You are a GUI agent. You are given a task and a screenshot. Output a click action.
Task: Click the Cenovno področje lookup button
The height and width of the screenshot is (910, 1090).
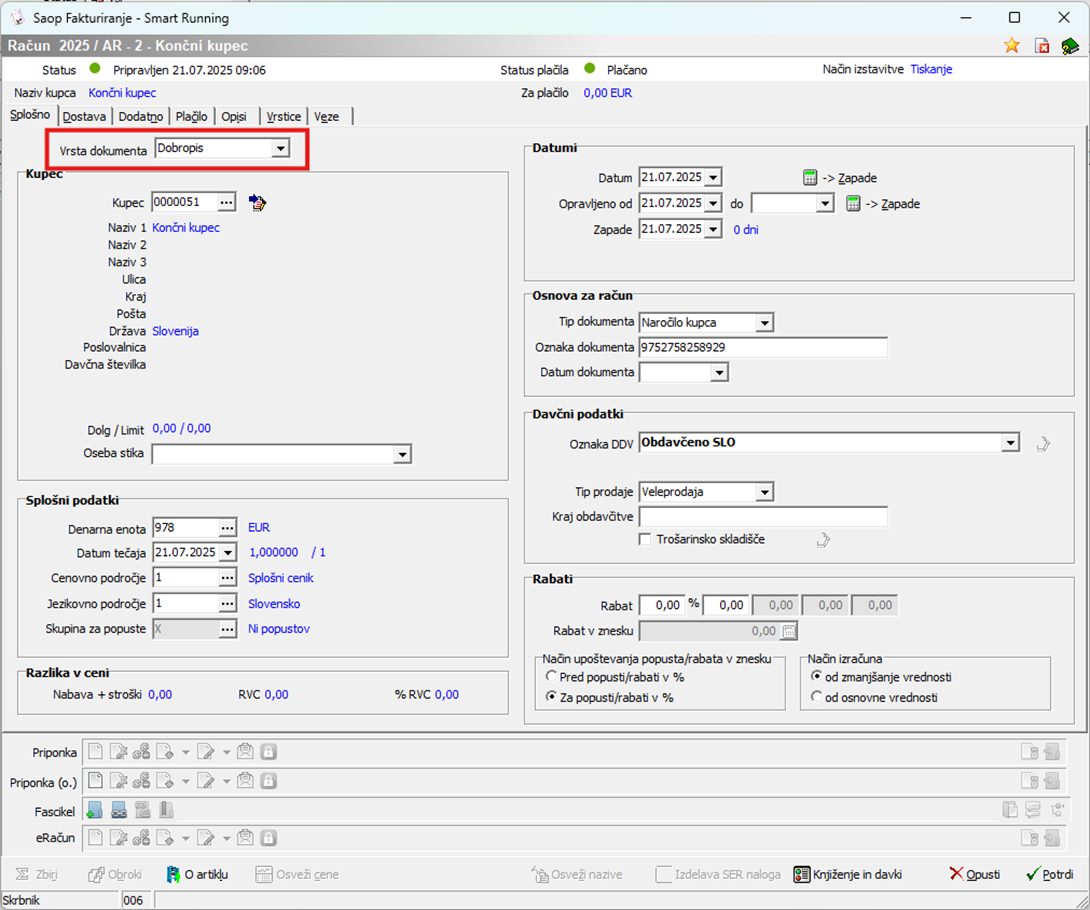click(228, 578)
